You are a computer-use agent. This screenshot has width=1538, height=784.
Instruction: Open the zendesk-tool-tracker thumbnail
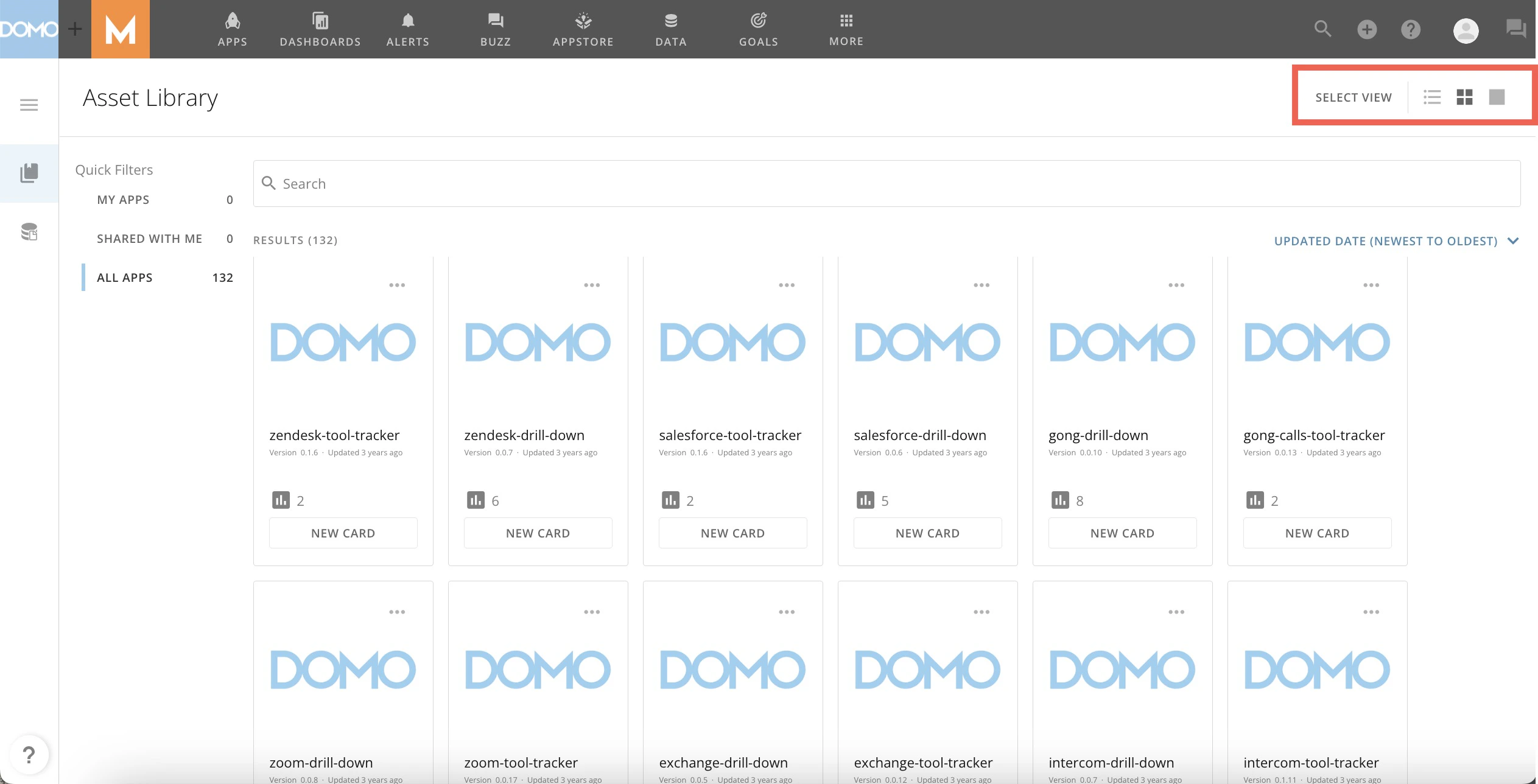(343, 342)
